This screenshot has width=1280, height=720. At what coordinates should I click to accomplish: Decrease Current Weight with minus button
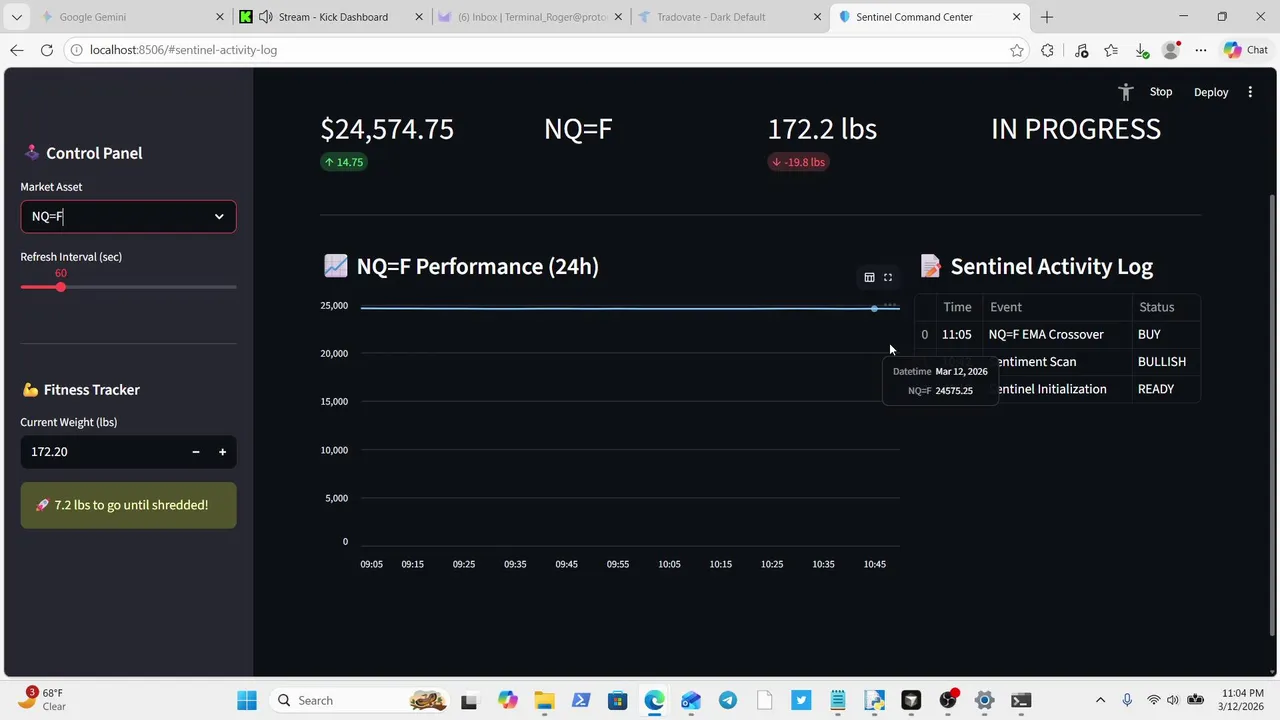pos(196,452)
